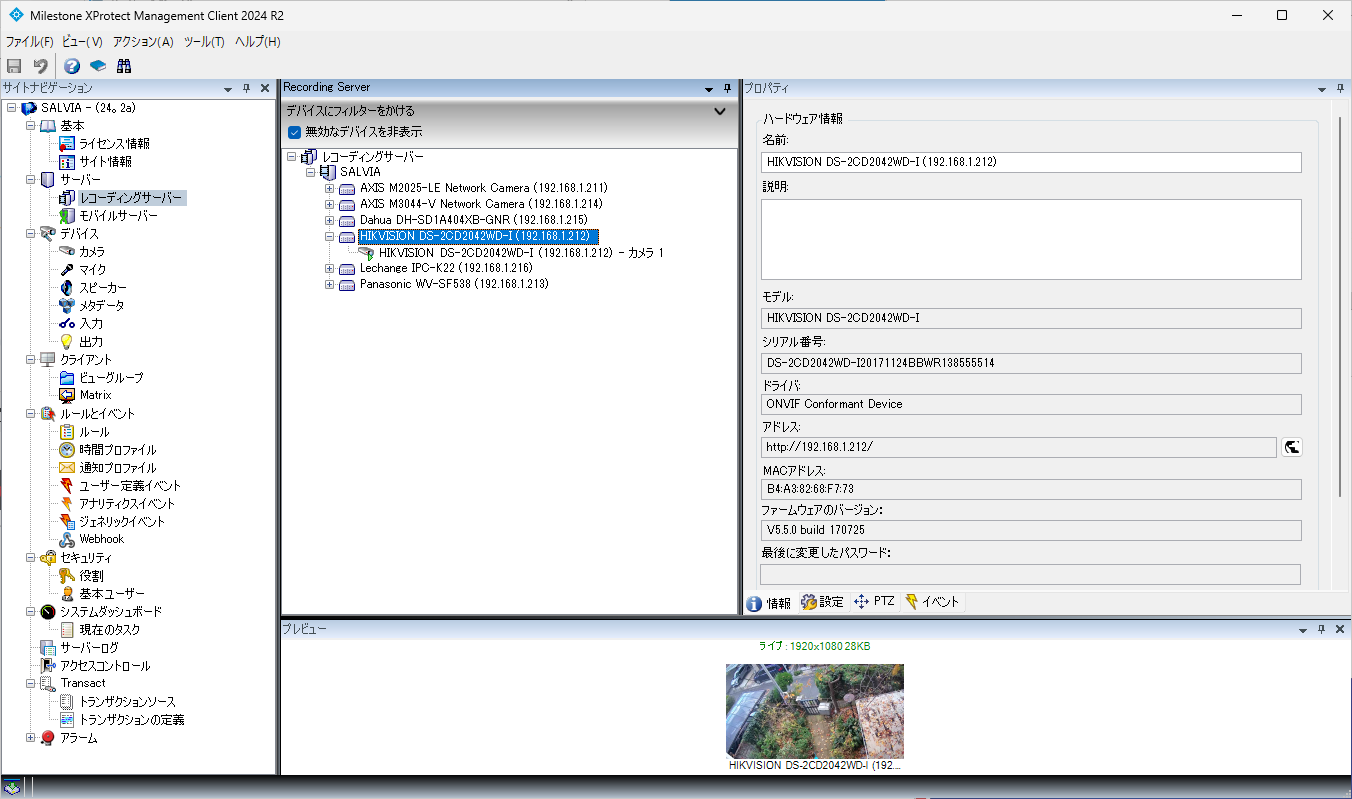Open ファイル(F) menu
The image size is (1352, 799).
pyautogui.click(x=29, y=42)
